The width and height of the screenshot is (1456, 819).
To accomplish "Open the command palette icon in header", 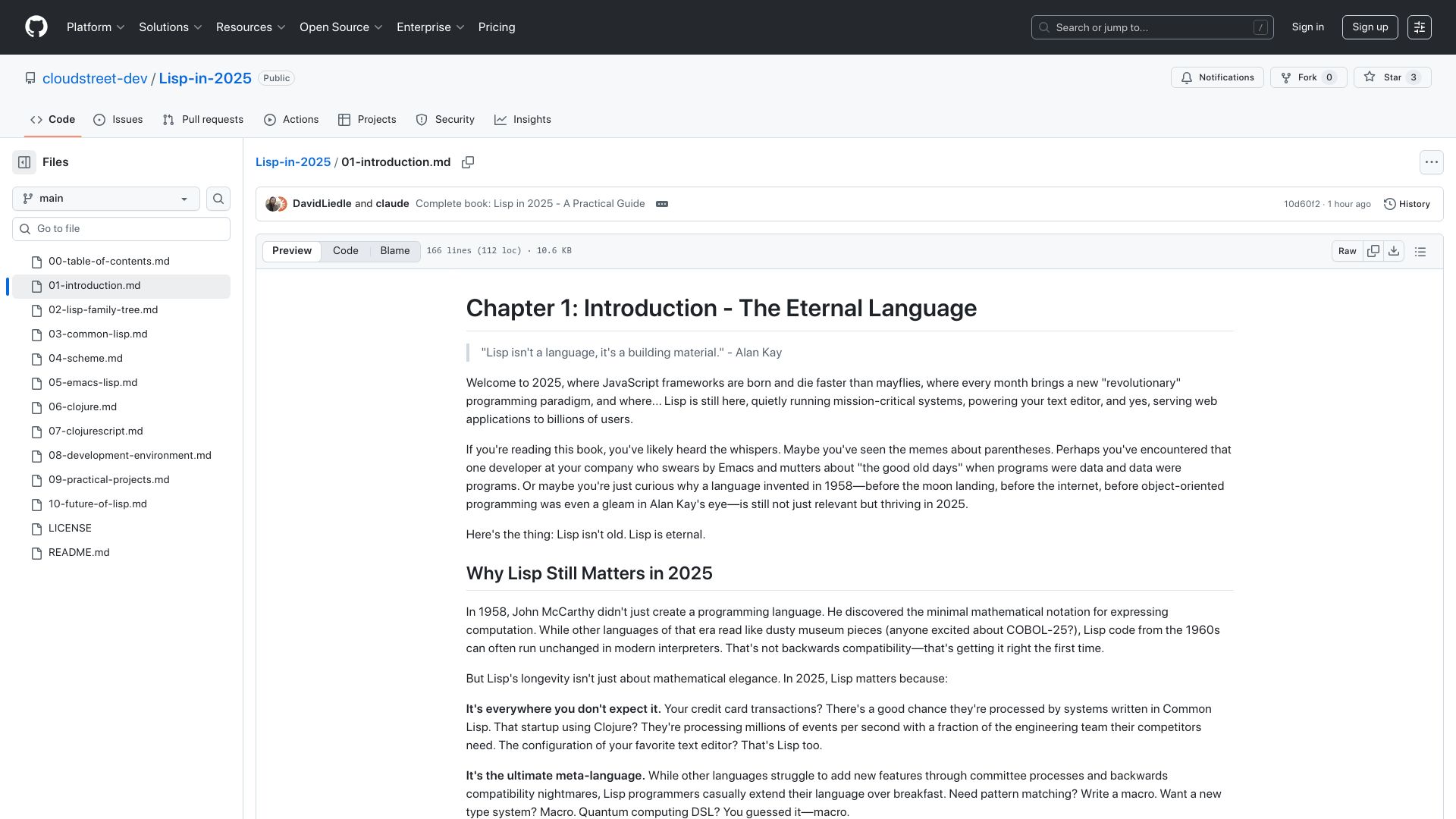I will point(1420,27).
